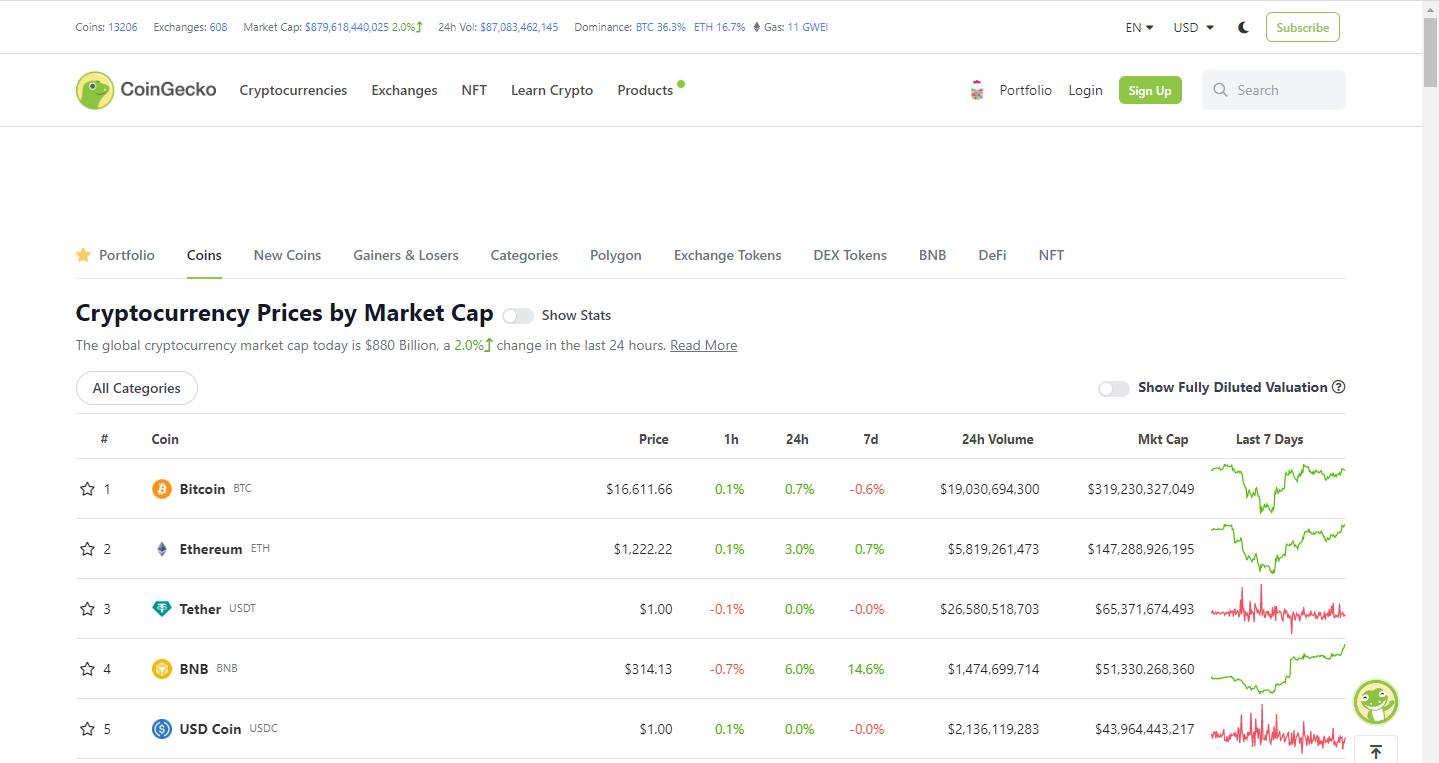
Task: Open the NFT nav menu
Action: (474, 90)
